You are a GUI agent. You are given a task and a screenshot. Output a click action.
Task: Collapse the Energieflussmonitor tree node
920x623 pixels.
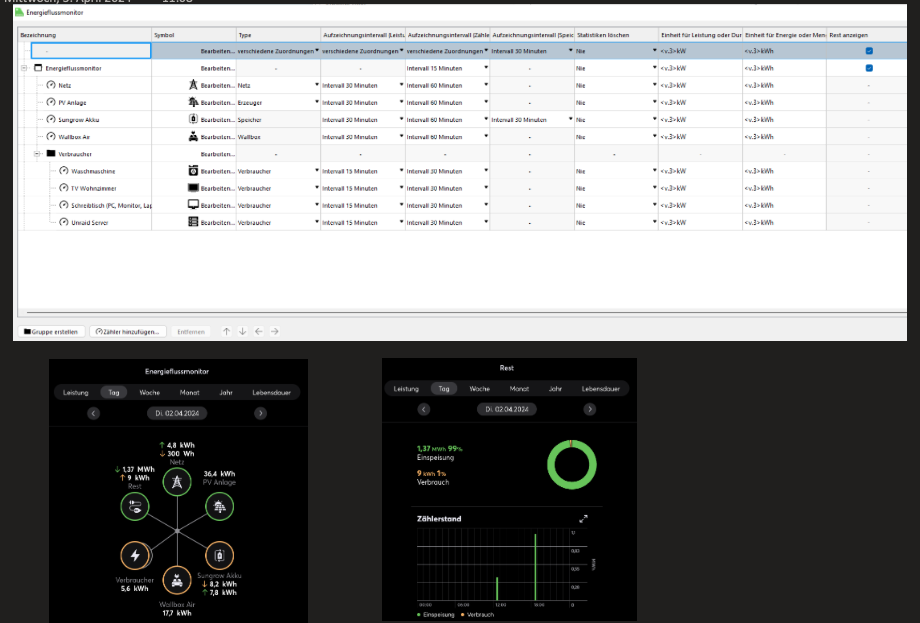click(24, 68)
